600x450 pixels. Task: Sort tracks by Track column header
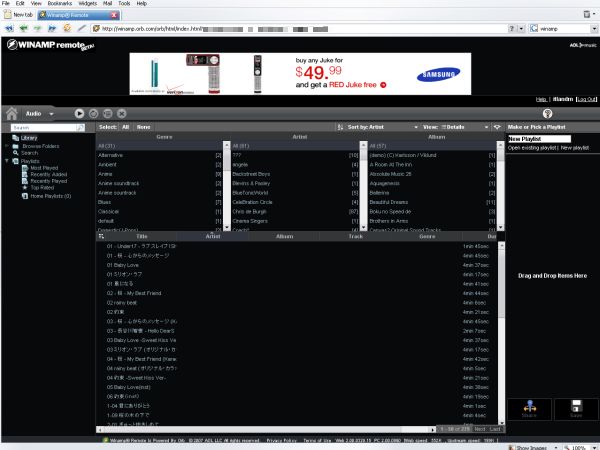(355, 236)
